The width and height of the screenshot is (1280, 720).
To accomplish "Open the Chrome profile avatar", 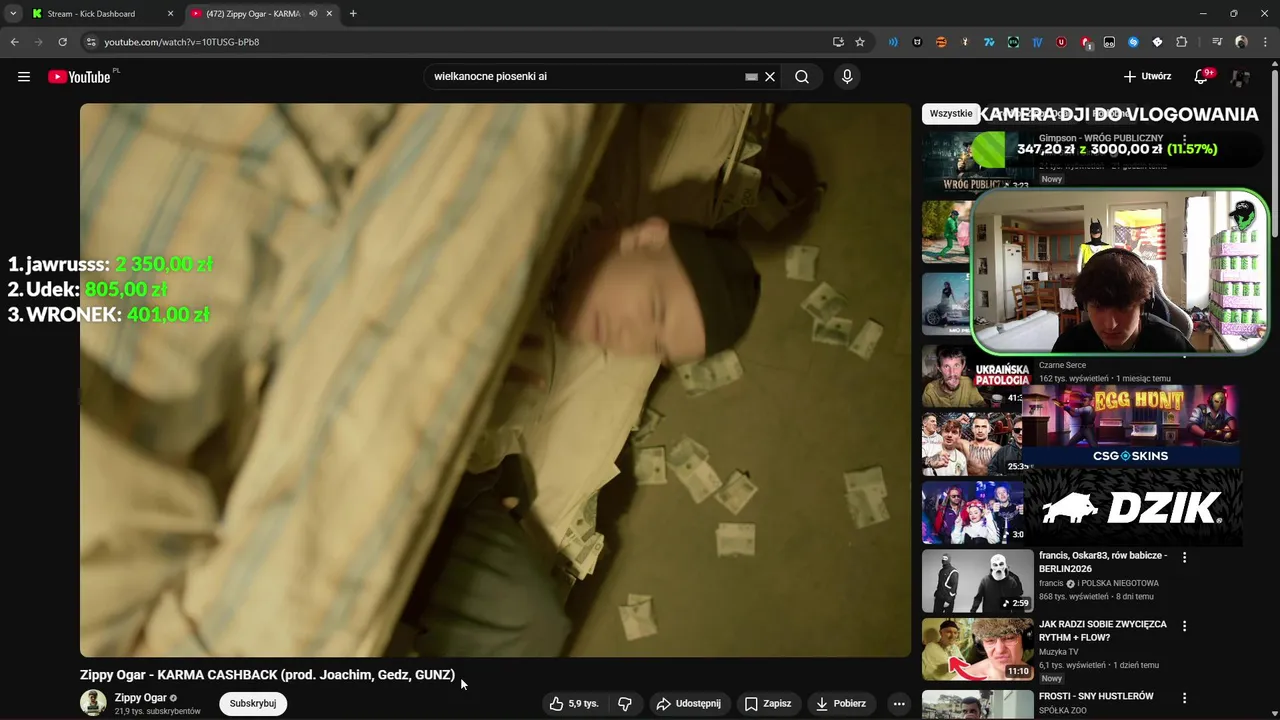I will tap(1241, 42).
